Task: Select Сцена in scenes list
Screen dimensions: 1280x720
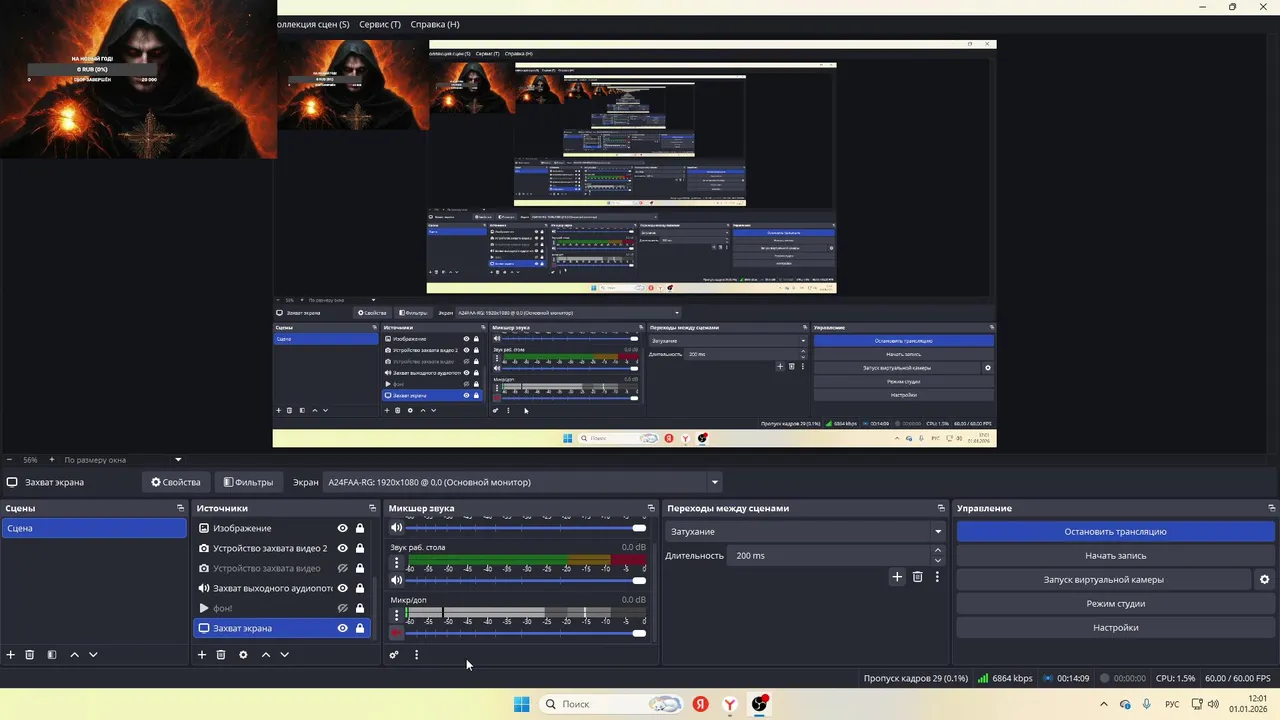Action: (94, 528)
